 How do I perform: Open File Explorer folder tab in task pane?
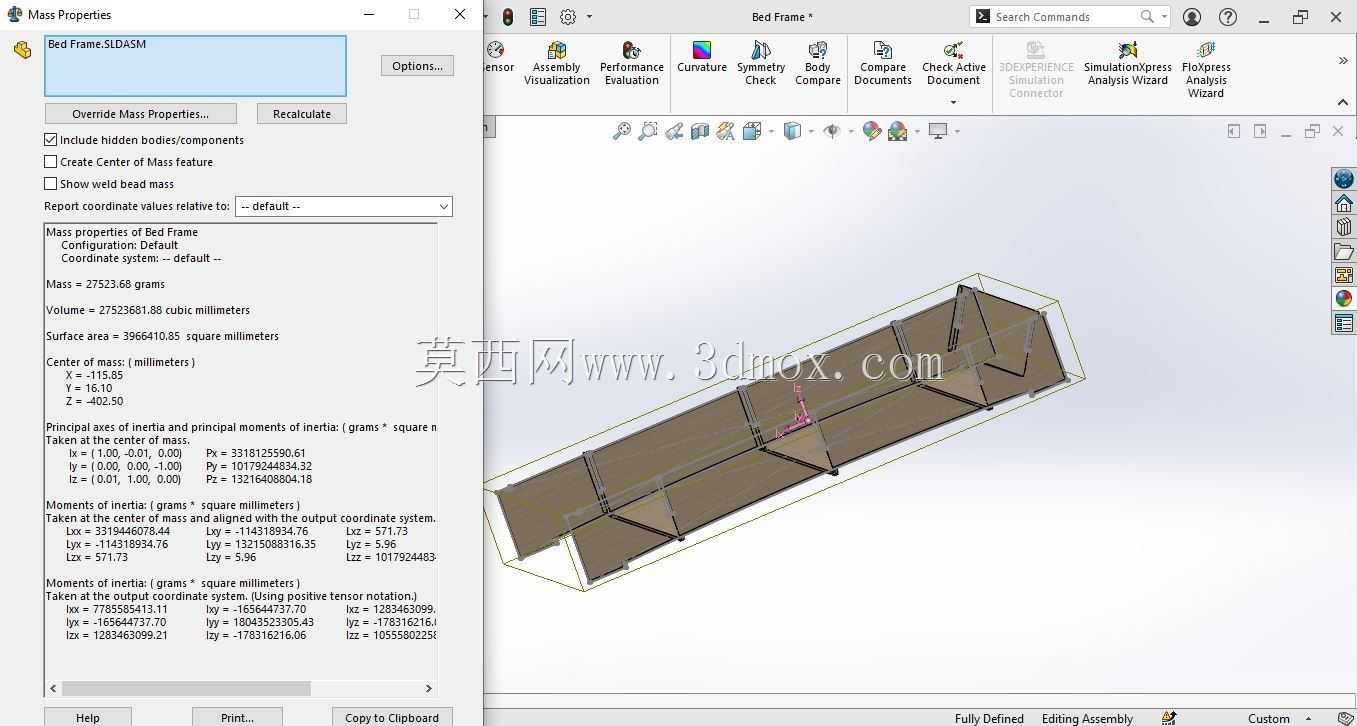click(x=1343, y=251)
